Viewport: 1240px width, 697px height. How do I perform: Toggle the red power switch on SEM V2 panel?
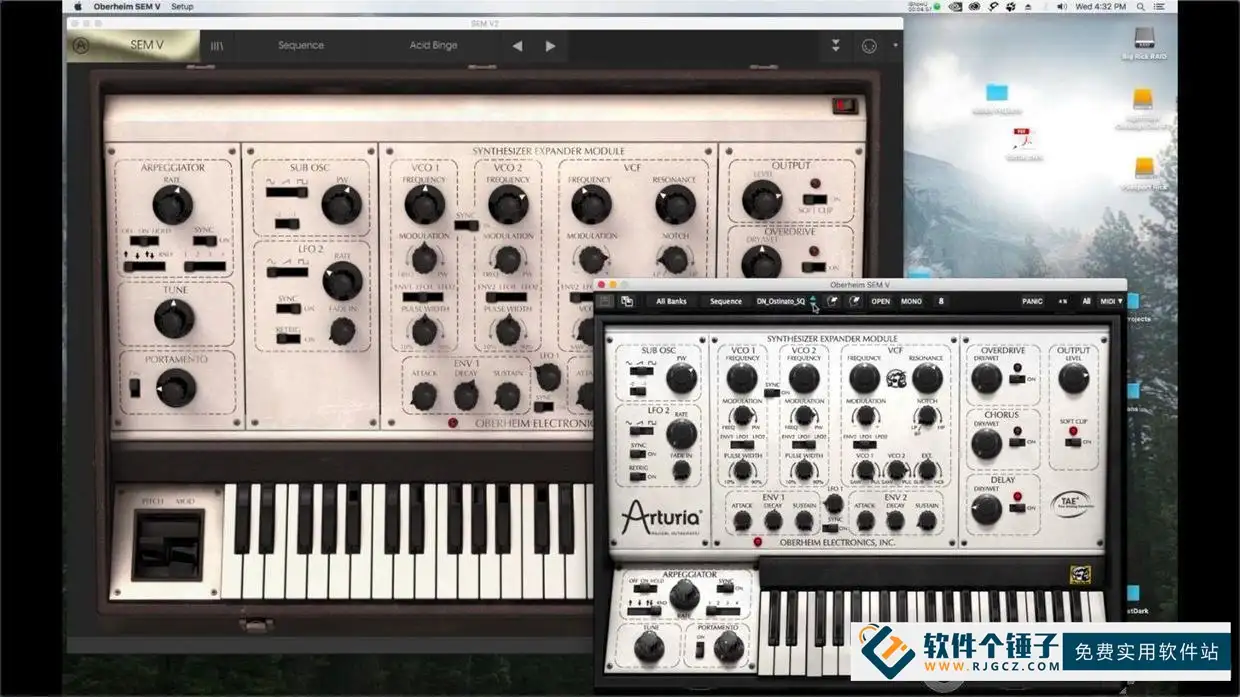[845, 105]
